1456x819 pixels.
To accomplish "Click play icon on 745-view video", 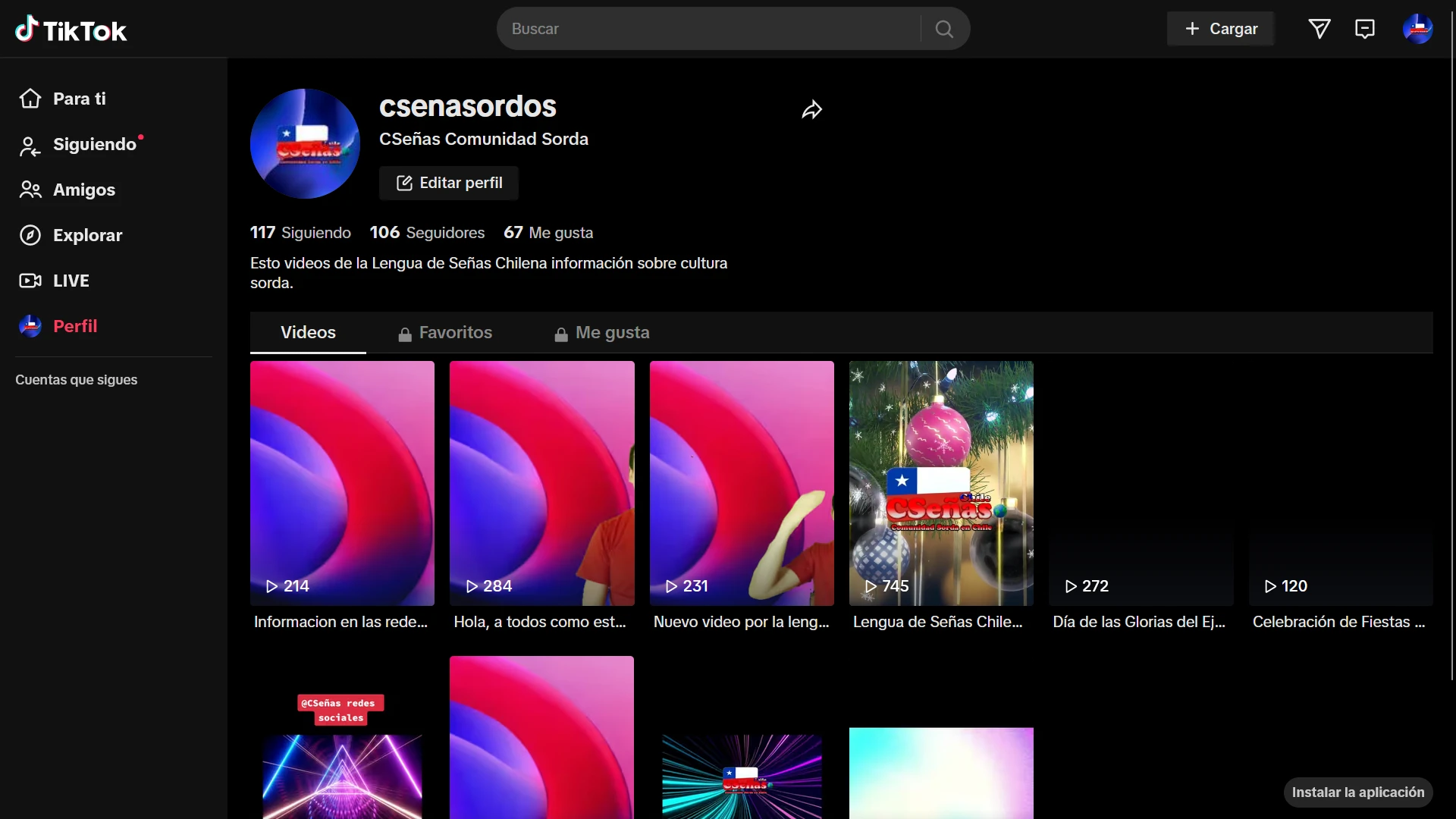I will (871, 586).
